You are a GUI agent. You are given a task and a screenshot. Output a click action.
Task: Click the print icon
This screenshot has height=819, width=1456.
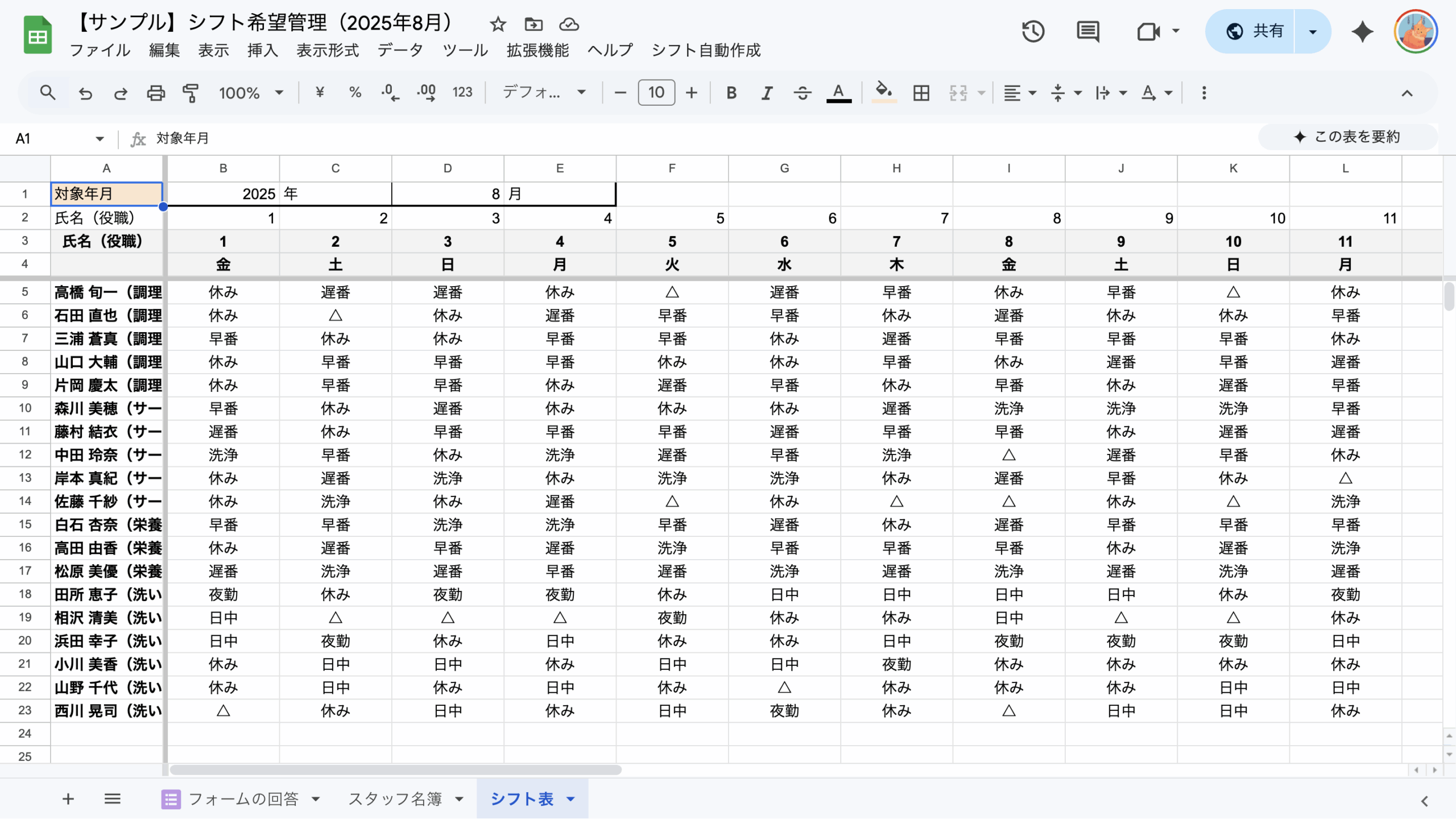click(155, 93)
